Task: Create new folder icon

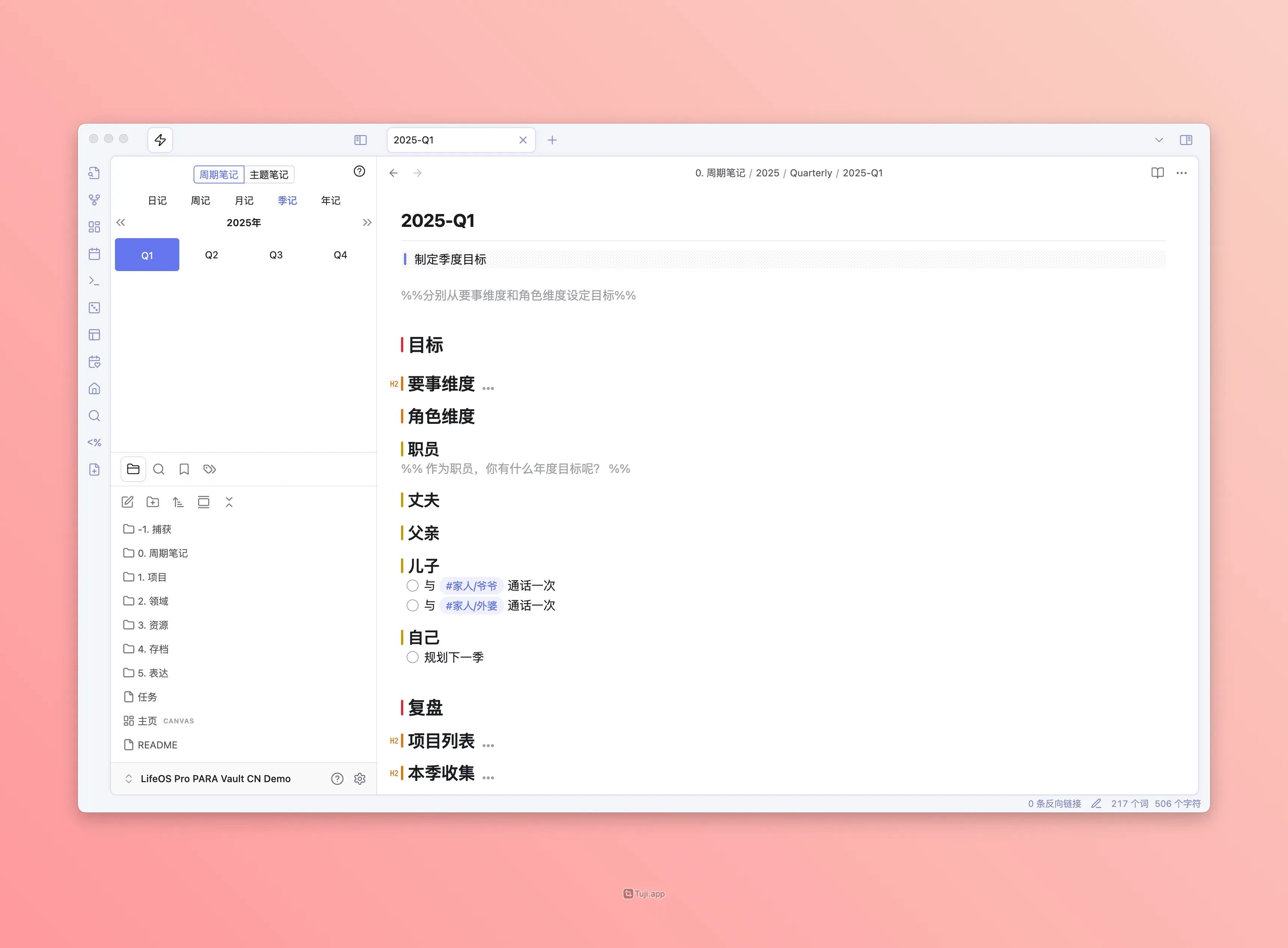Action: coord(153,502)
